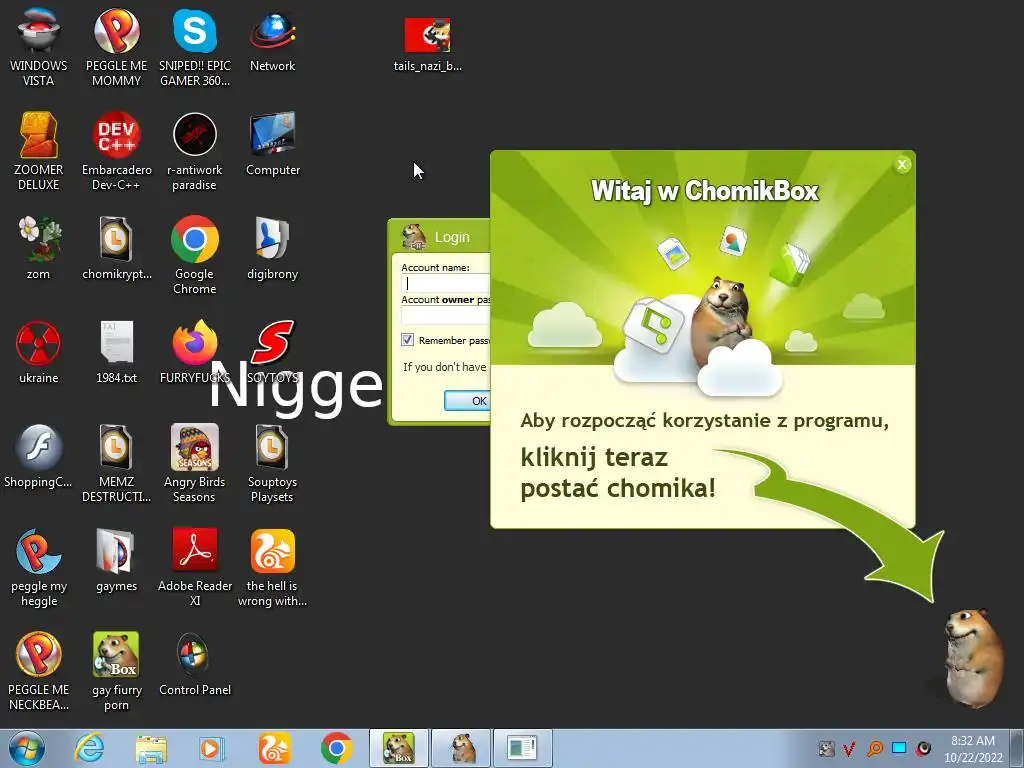Click the orange magnifier tray icon
This screenshot has width=1024, height=768.
coord(874,748)
